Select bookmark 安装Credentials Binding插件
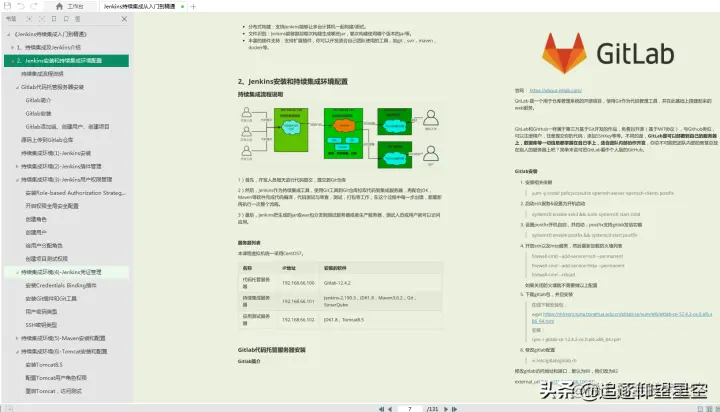The image size is (720, 412). click(61, 285)
